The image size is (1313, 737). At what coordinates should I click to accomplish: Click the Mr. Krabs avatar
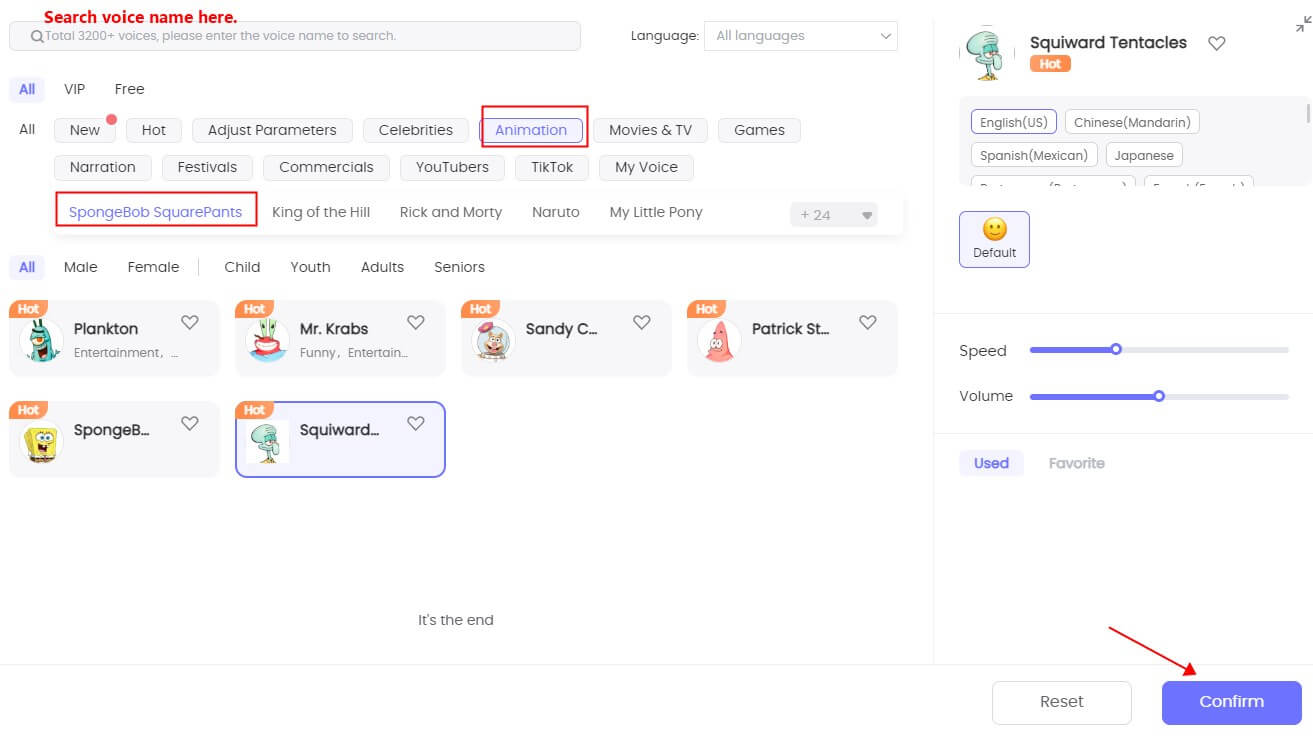click(x=267, y=340)
